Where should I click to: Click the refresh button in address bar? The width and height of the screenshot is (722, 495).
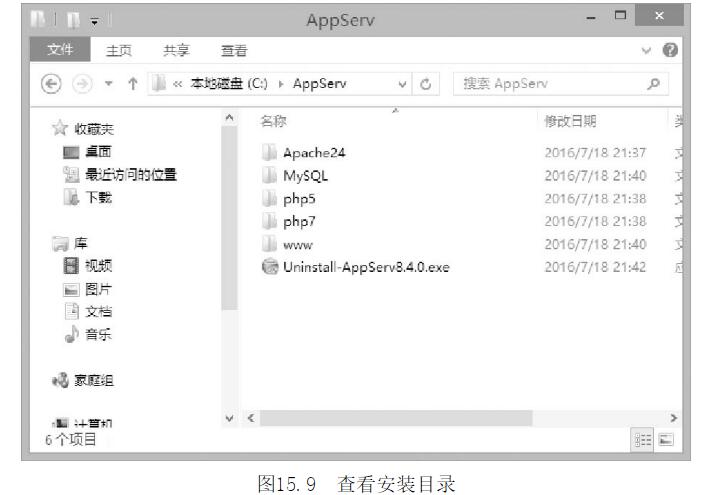pyautogui.click(x=425, y=85)
